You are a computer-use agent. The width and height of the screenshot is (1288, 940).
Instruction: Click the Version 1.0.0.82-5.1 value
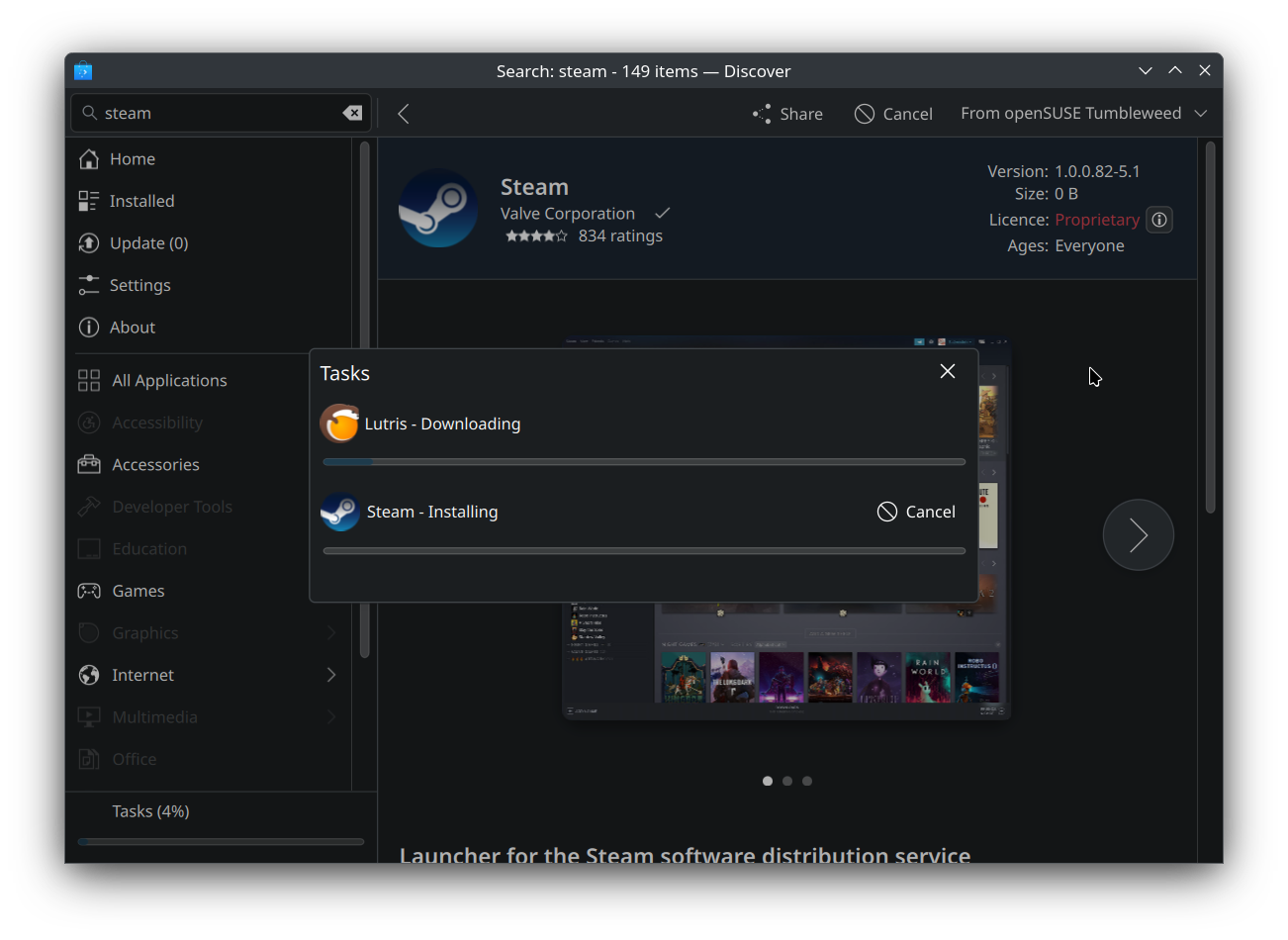coord(1097,171)
